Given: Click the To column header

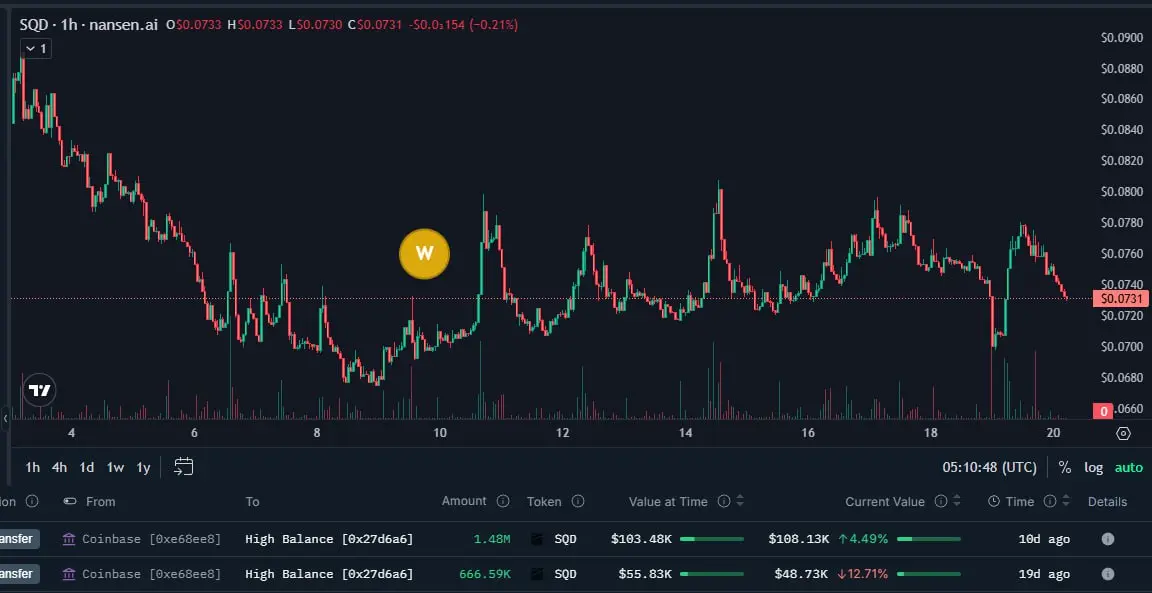Looking at the screenshot, I should pos(252,502).
